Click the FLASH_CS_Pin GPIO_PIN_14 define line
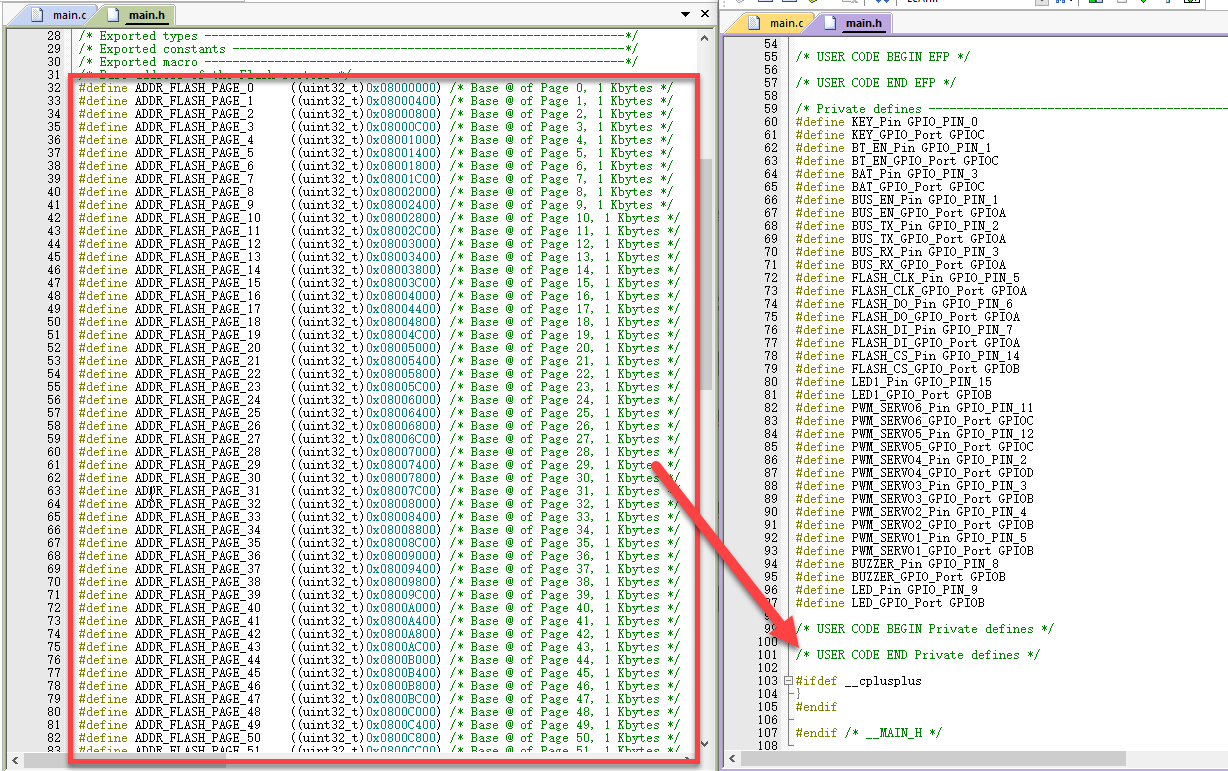1228x771 pixels. [908, 356]
